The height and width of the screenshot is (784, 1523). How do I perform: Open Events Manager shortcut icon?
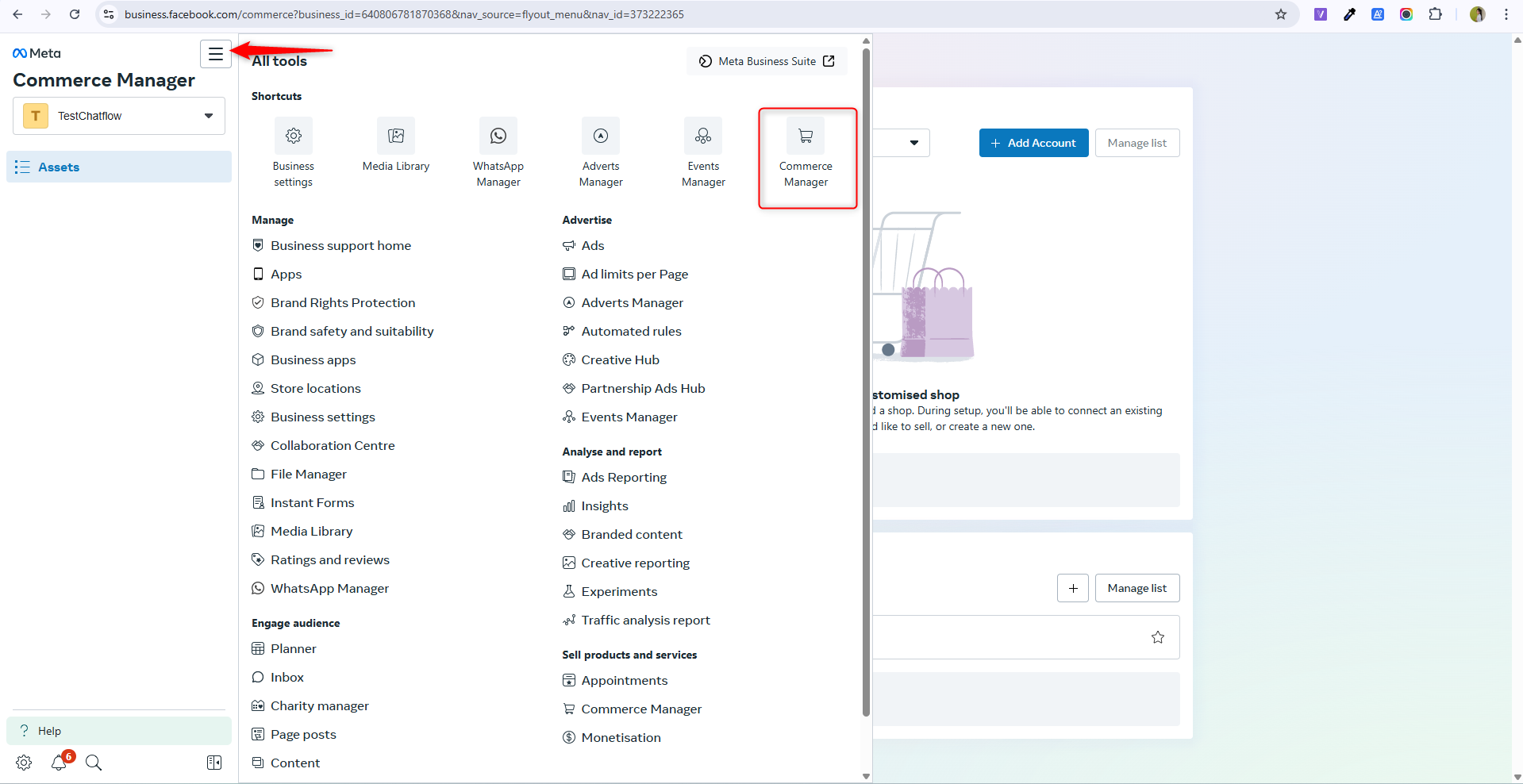tap(703, 136)
